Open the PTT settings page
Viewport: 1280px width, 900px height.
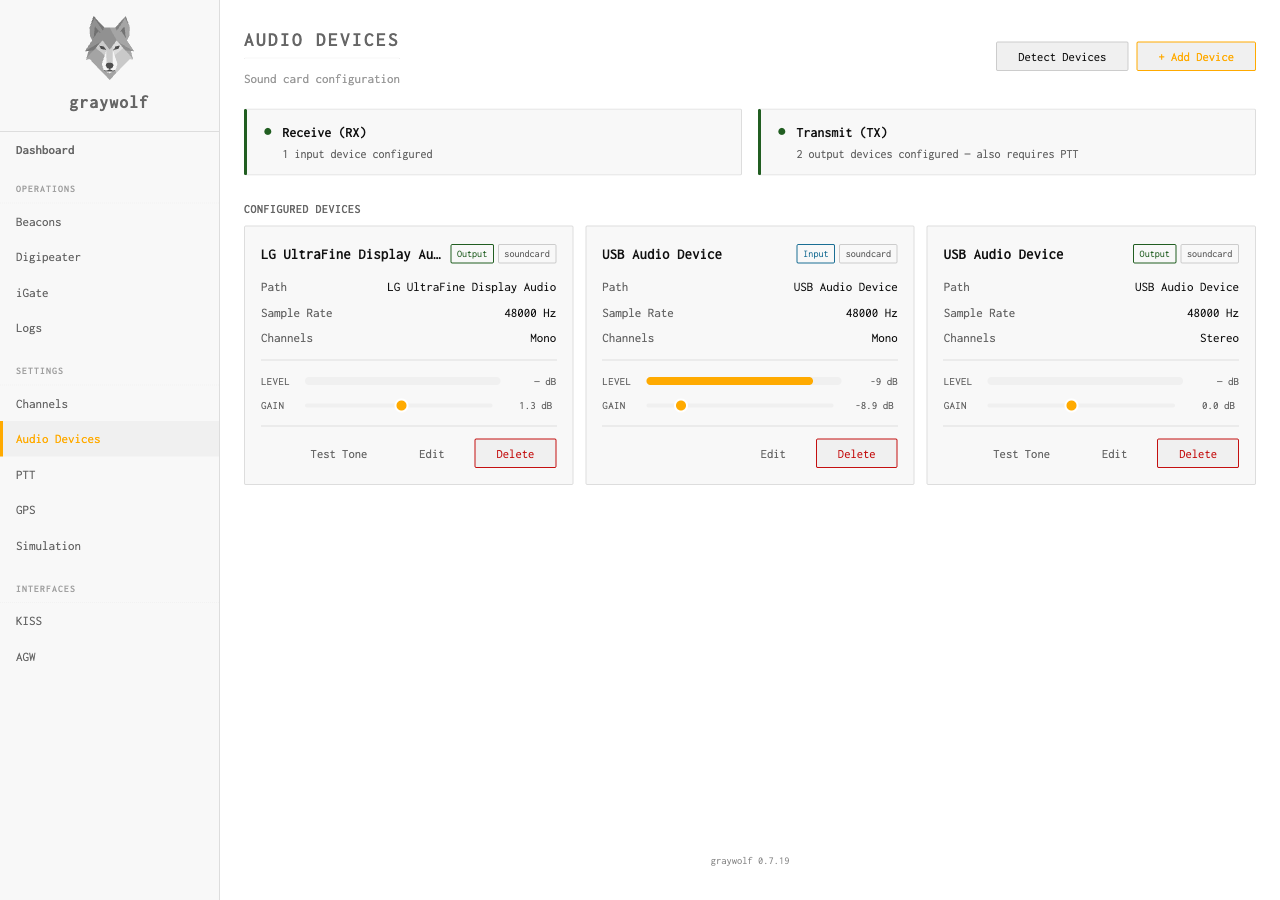point(25,474)
